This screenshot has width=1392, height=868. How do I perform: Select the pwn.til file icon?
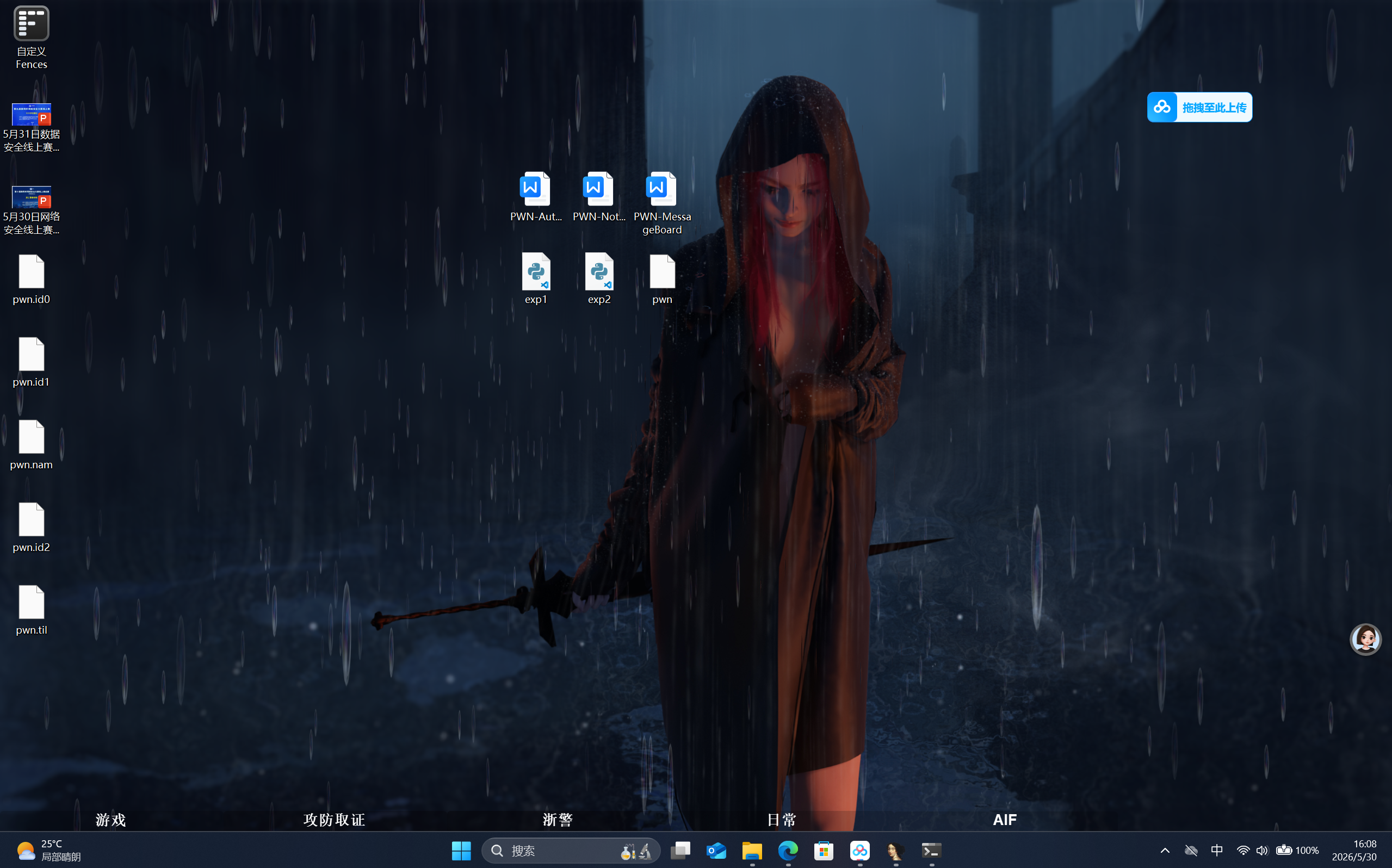[31, 610]
